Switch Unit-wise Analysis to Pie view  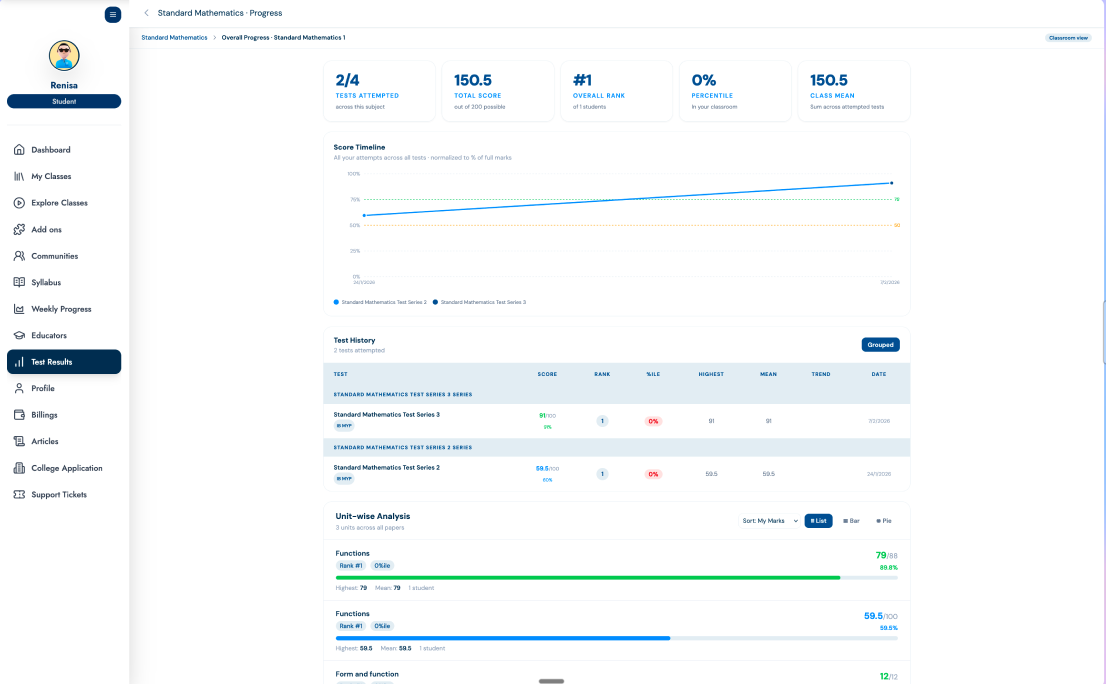[x=884, y=521]
